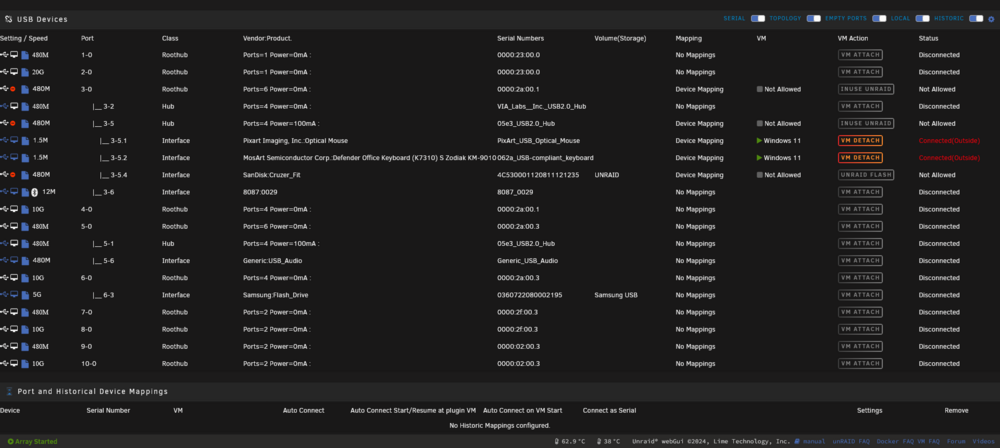This screenshot has height=448, width=1000.
Task: Click Connected(Outside) status for port 3-5.1
Action: (949, 140)
